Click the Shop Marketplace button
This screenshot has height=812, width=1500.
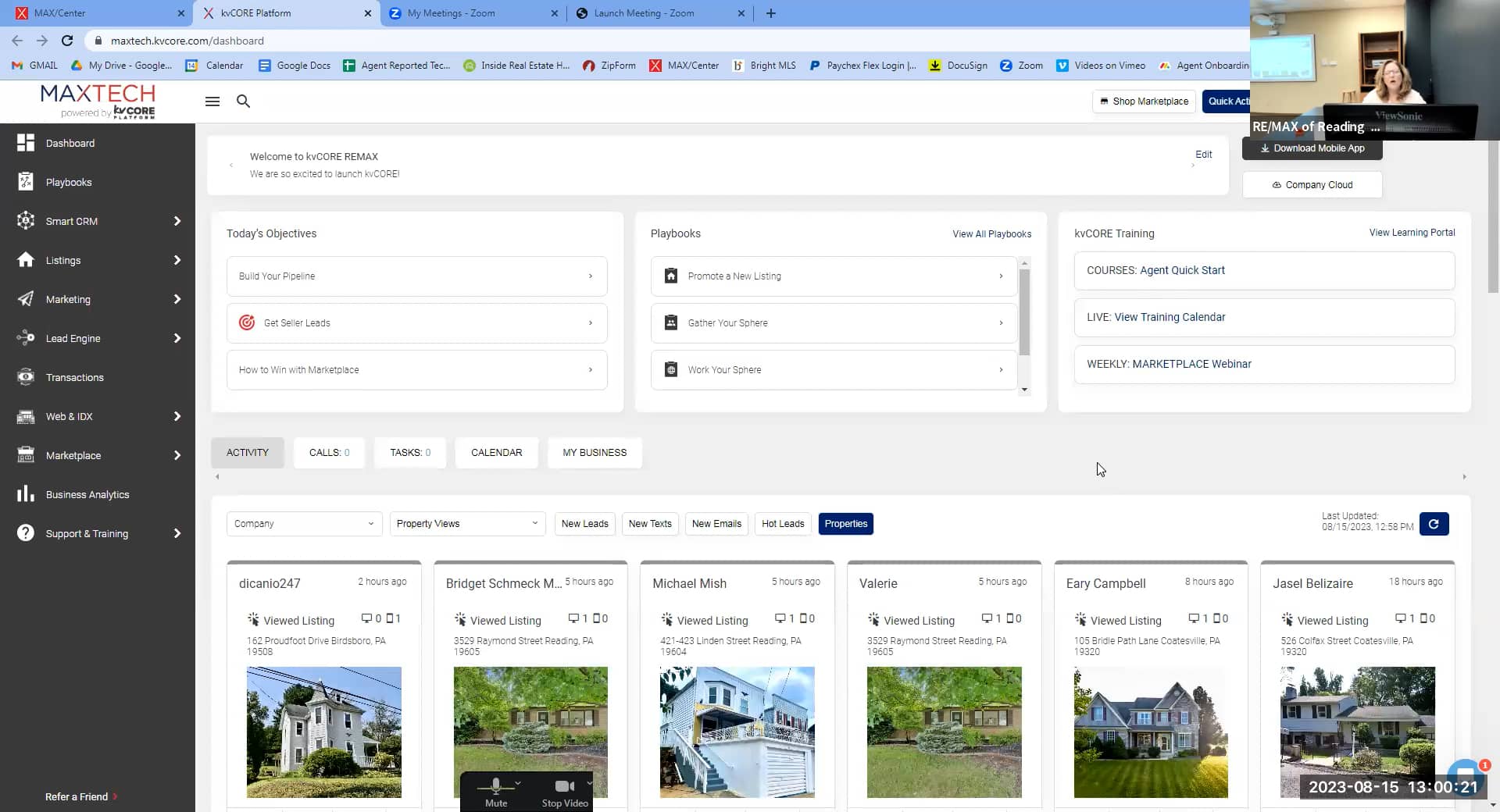pyautogui.click(x=1144, y=101)
